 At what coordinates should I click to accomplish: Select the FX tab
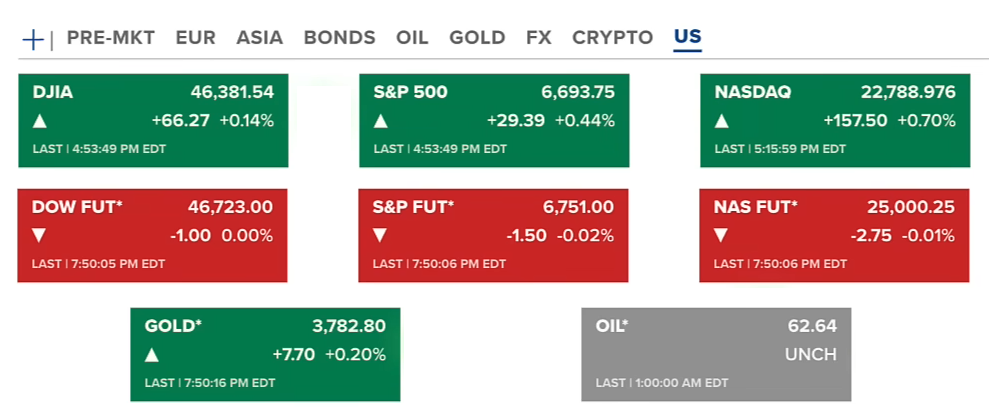(538, 38)
